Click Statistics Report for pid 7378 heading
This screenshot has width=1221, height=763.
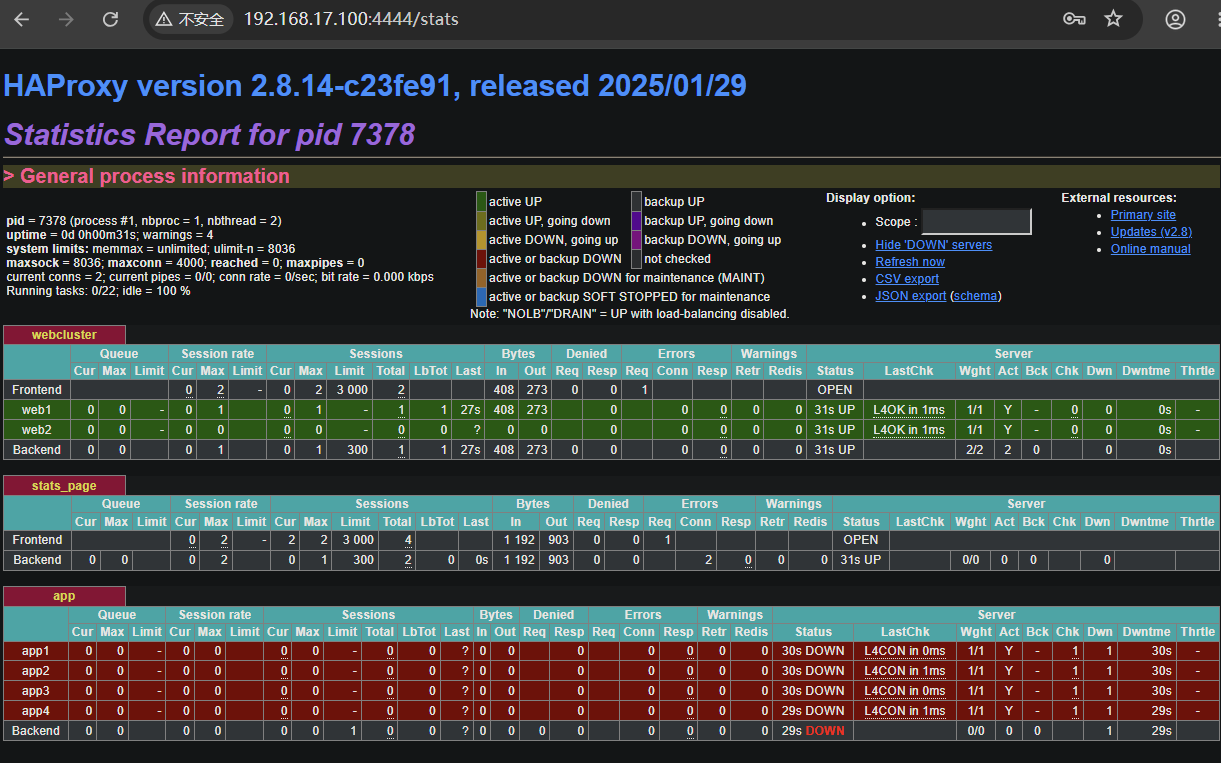(209, 134)
